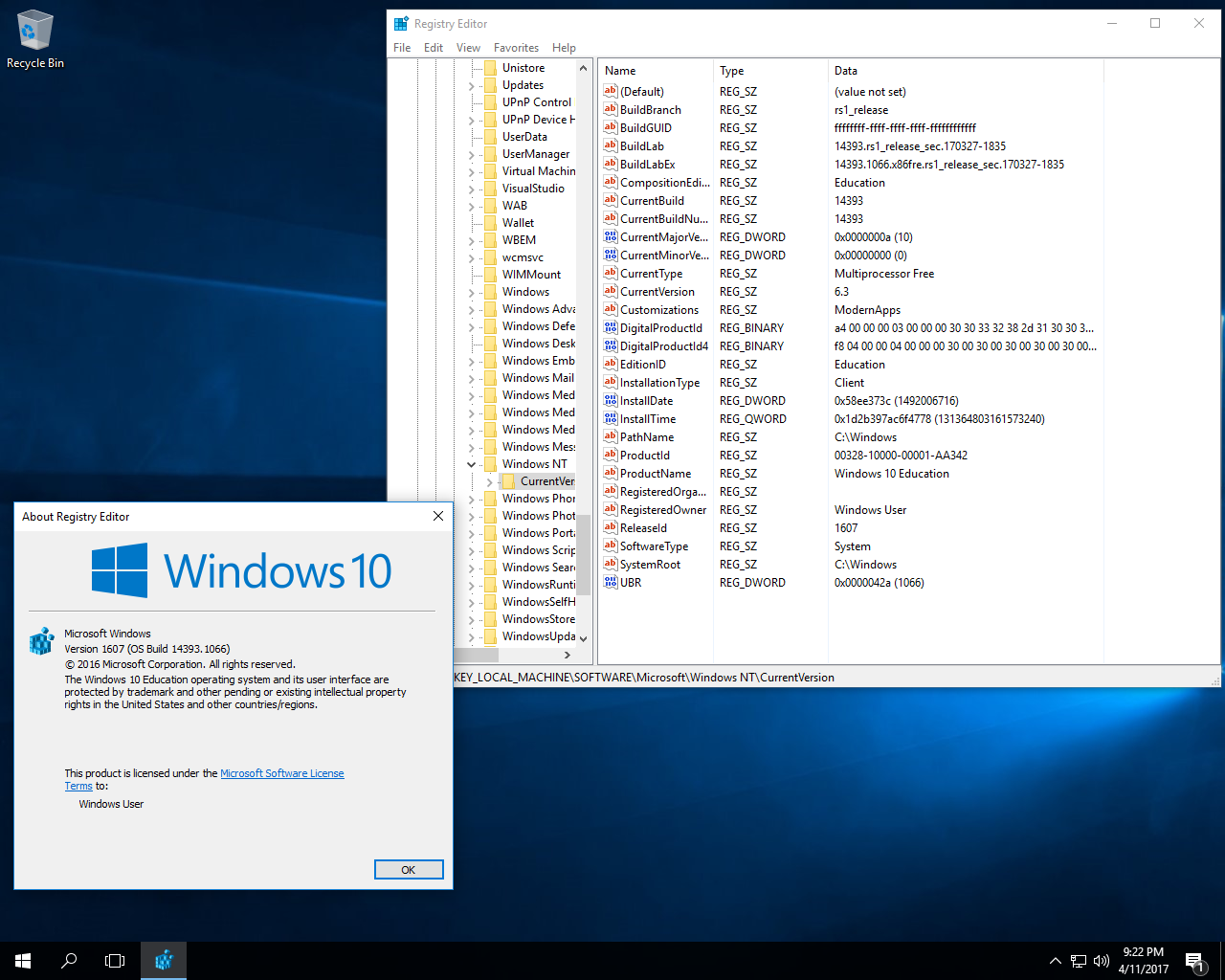The height and width of the screenshot is (980, 1225).
Task: Open the Favorites menu
Action: pos(516,48)
